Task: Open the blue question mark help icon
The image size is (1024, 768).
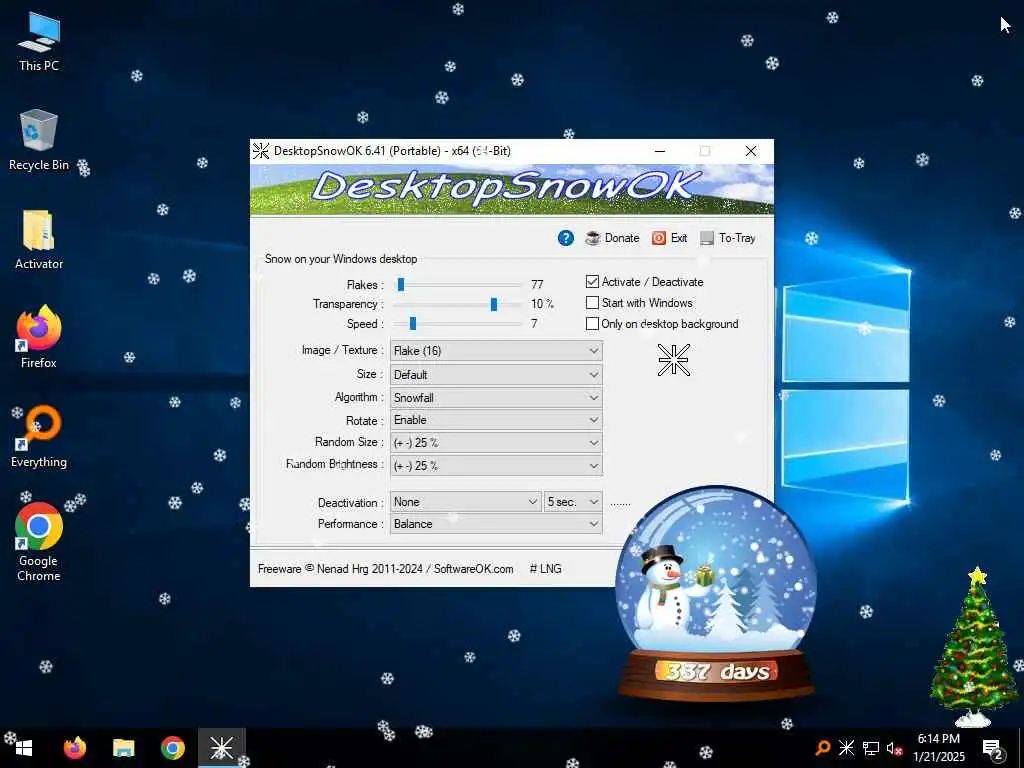Action: pos(566,238)
